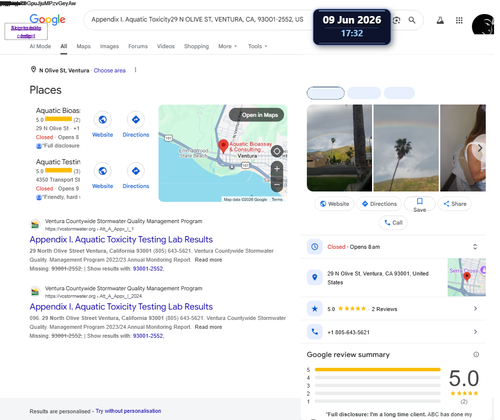This screenshot has width=500, height=420.
Task: Open Website icon for Aquatic Bioassay listing
Action: point(103,120)
